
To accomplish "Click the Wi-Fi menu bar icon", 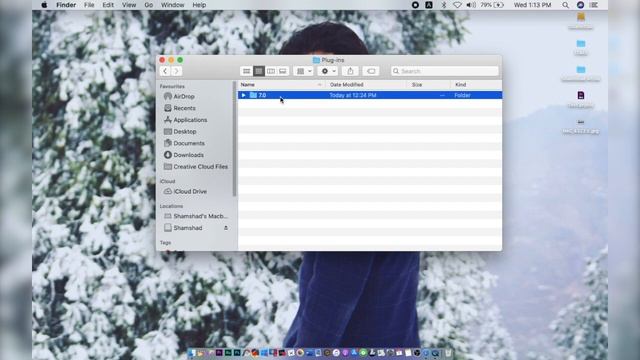I will [457, 5].
